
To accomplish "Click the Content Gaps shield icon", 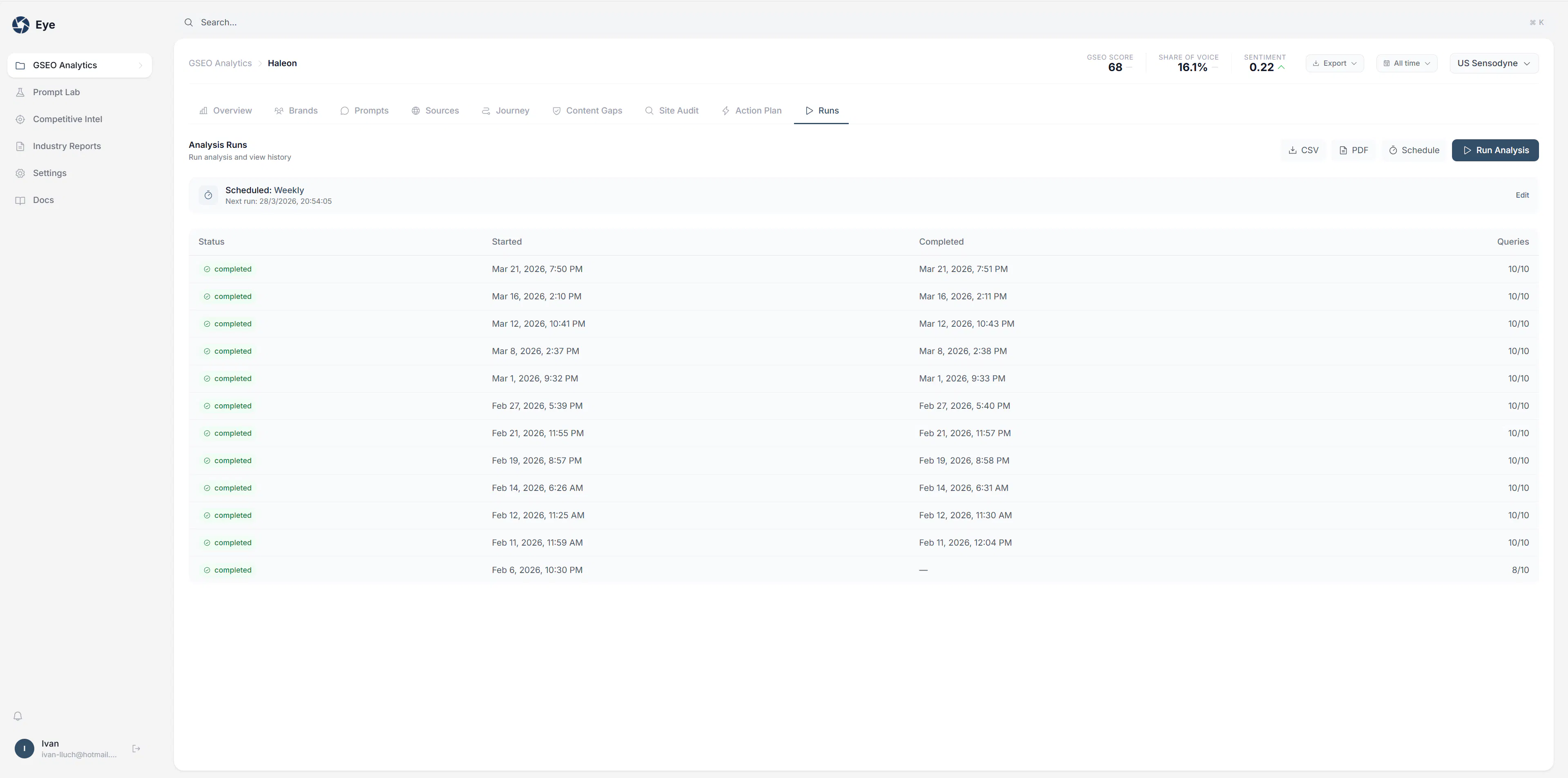I will coord(556,111).
